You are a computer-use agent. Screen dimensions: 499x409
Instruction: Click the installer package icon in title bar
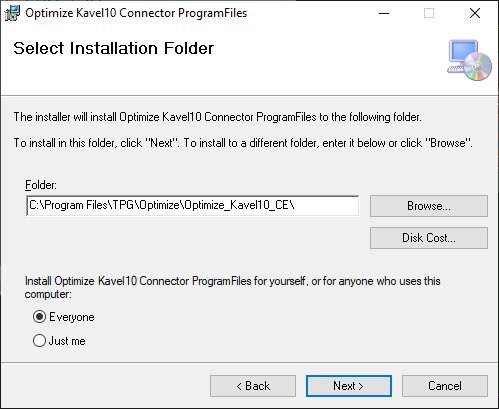(12, 13)
